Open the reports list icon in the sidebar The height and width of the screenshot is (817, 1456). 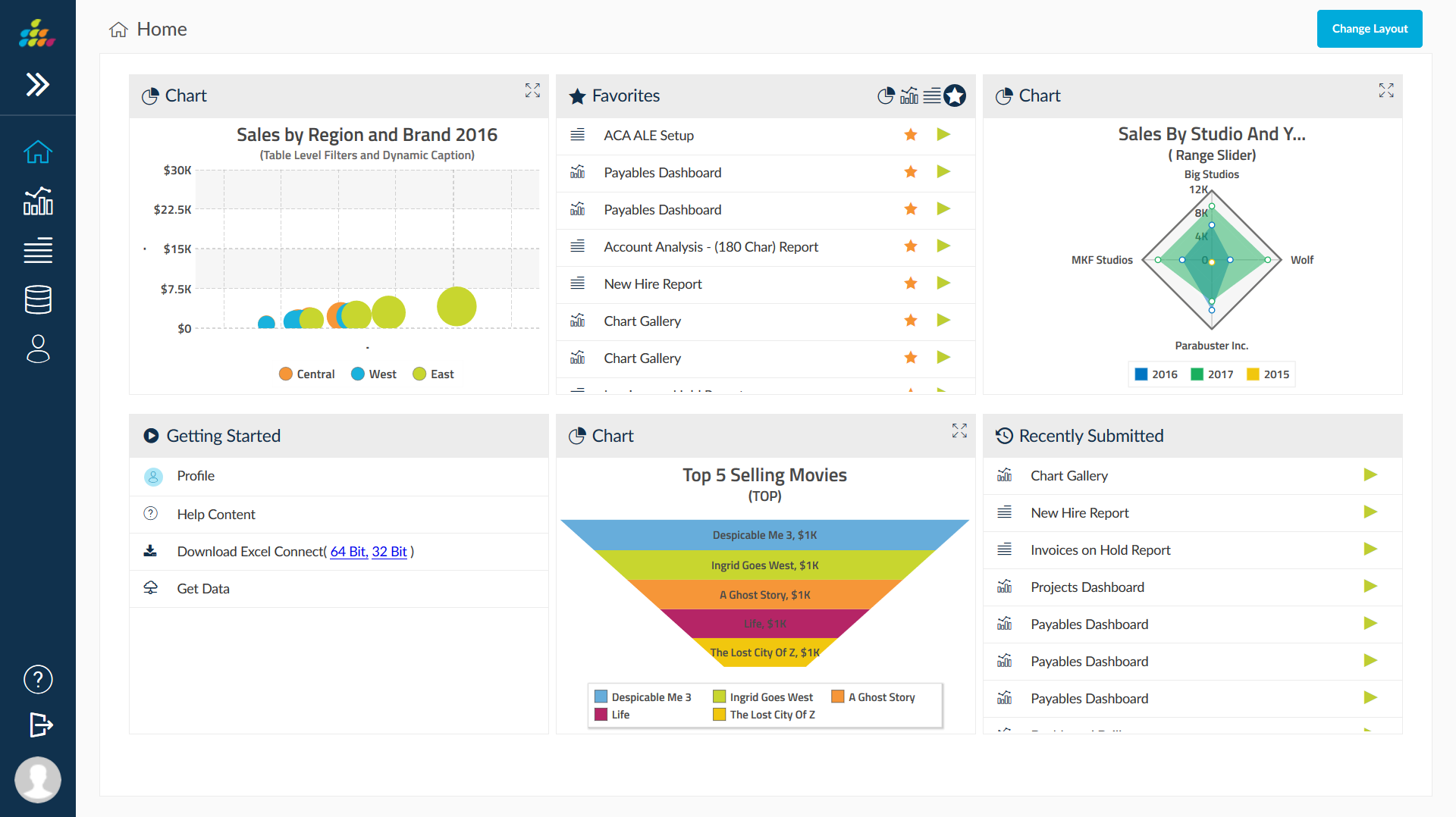37,250
